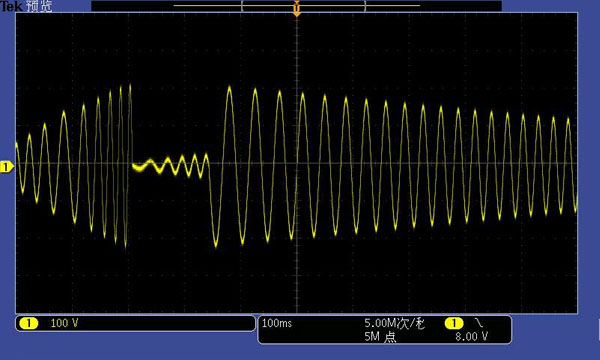
Task: Click the left bracket of record view bar
Action: [x=242, y=6]
